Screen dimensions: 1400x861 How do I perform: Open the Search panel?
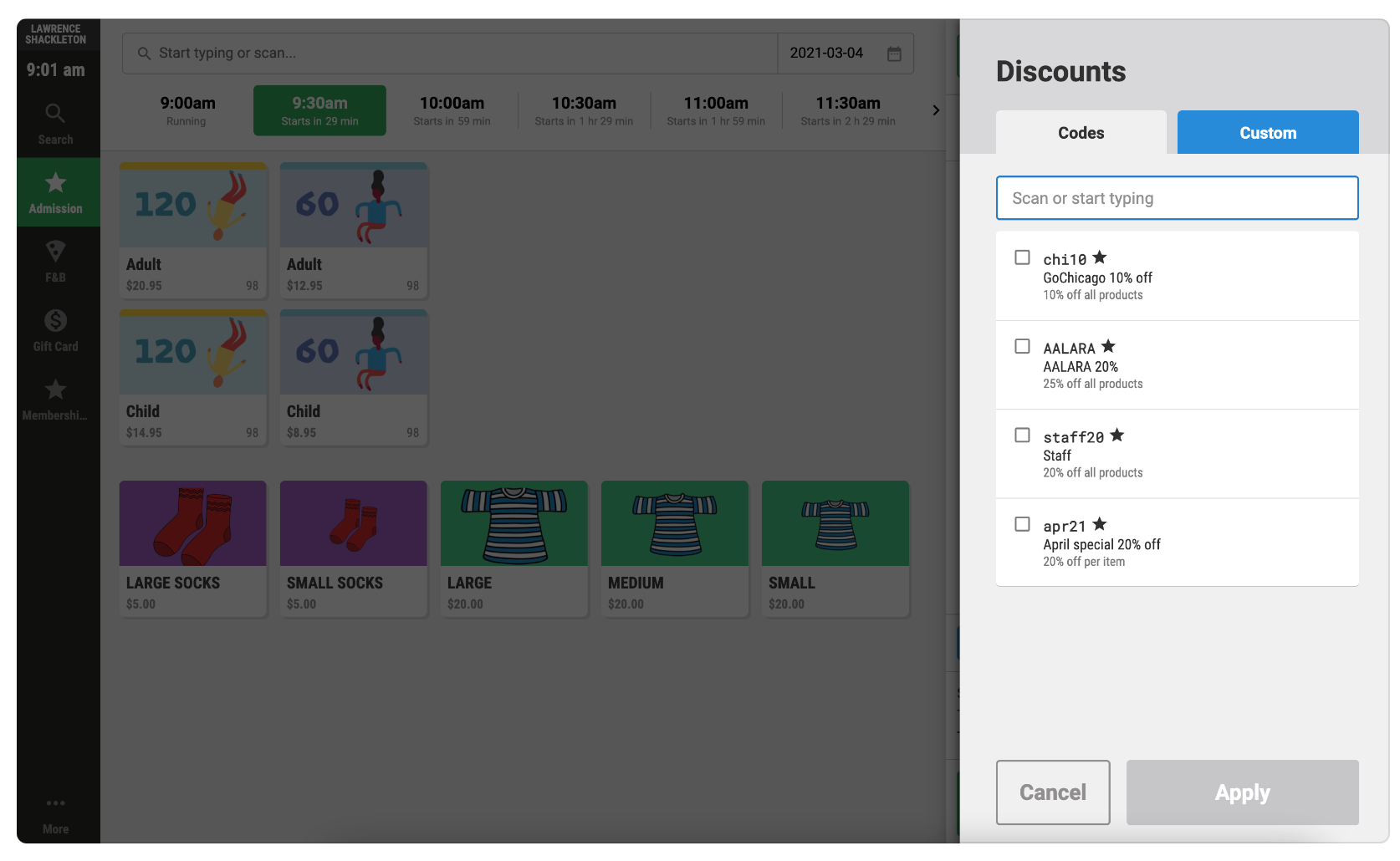55,121
